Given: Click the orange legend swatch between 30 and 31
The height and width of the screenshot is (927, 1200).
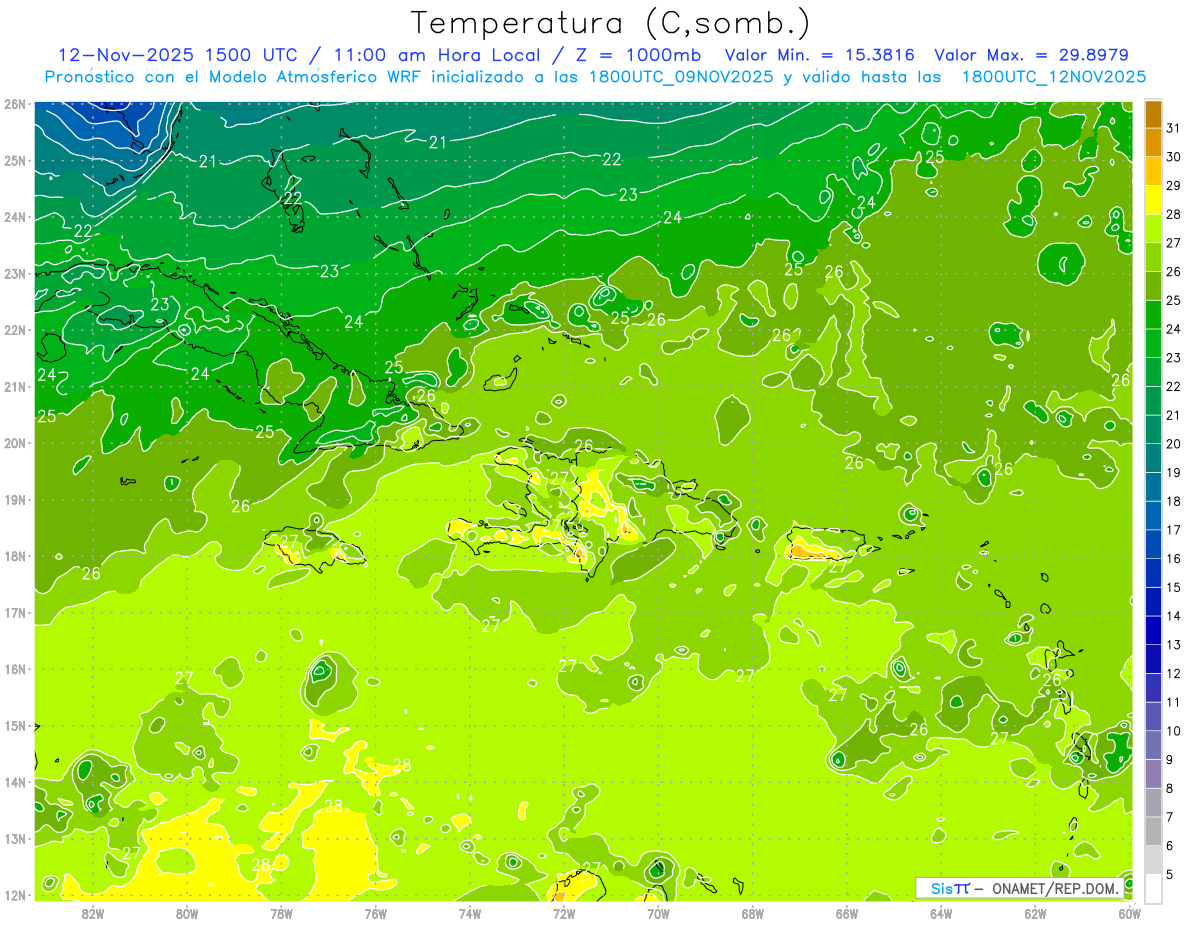Looking at the screenshot, I should pos(1153,143).
